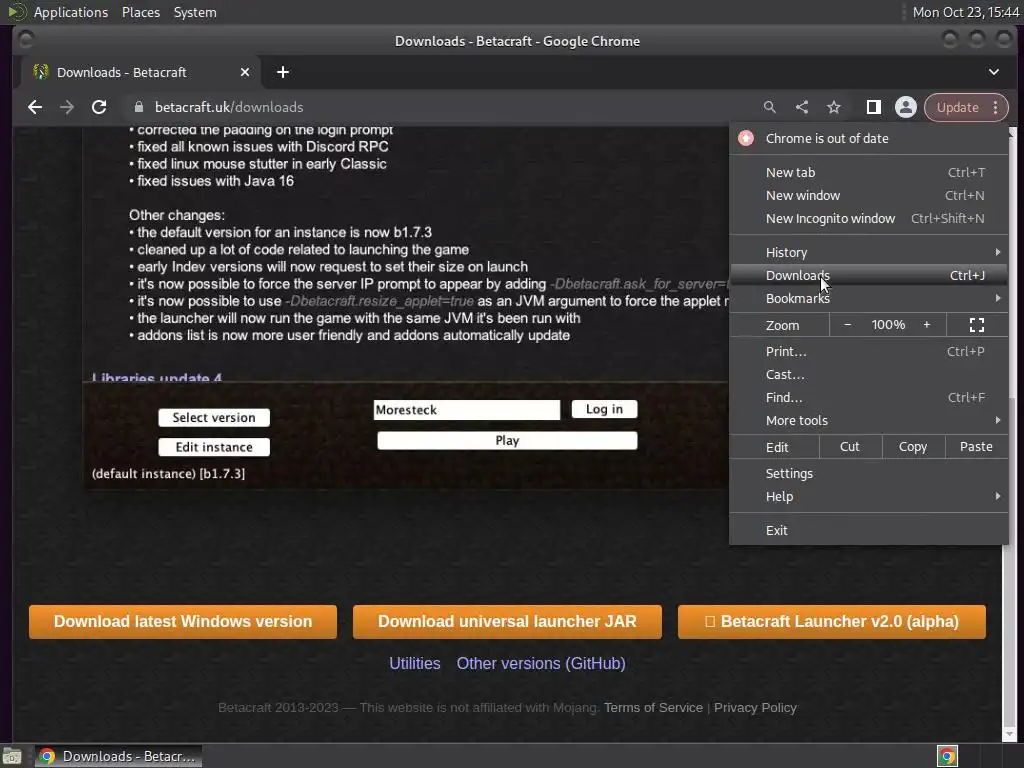
Task: Expand the More tools submenu
Action: pyautogui.click(x=869, y=421)
